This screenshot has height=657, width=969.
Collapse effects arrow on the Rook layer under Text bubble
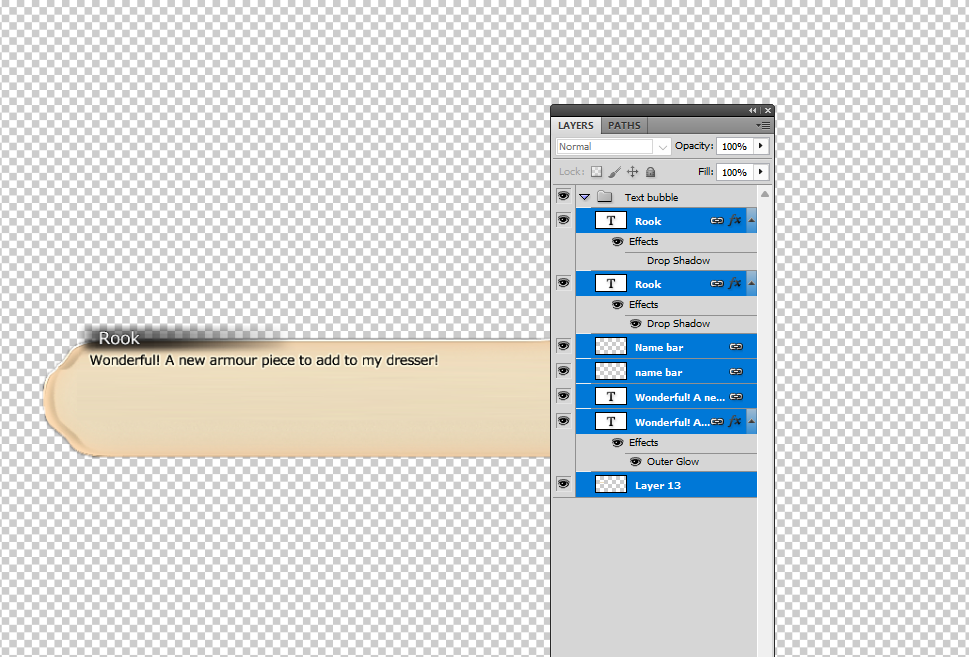751,221
